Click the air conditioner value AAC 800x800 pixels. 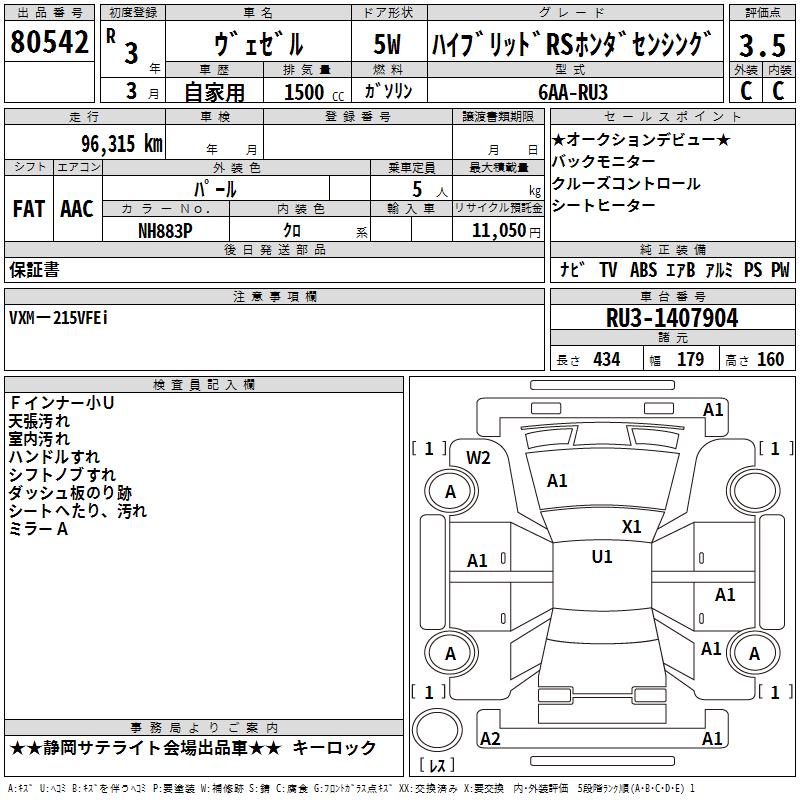tap(77, 209)
